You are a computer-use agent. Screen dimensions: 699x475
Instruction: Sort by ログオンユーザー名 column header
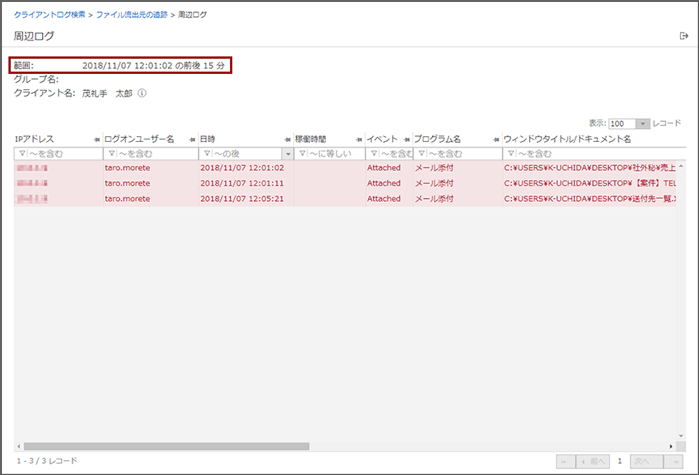coord(139,139)
